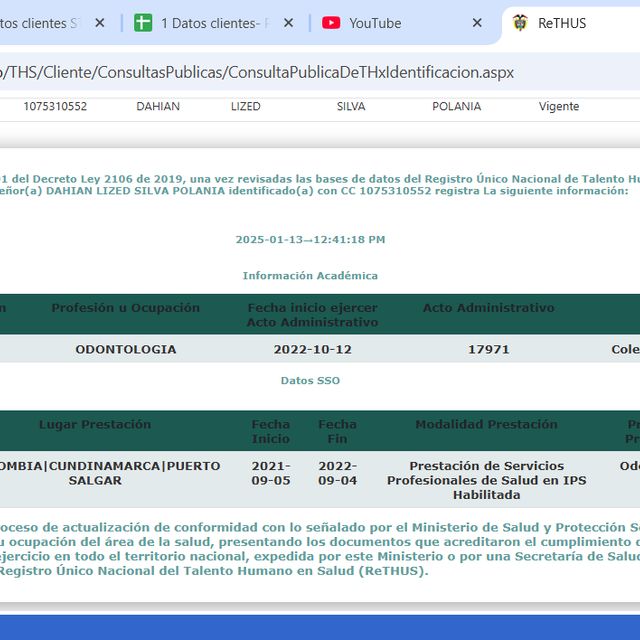Click 'Prestación de Servicios Profesionales de Salud' cell
640x640 pixels.
pos(487,480)
